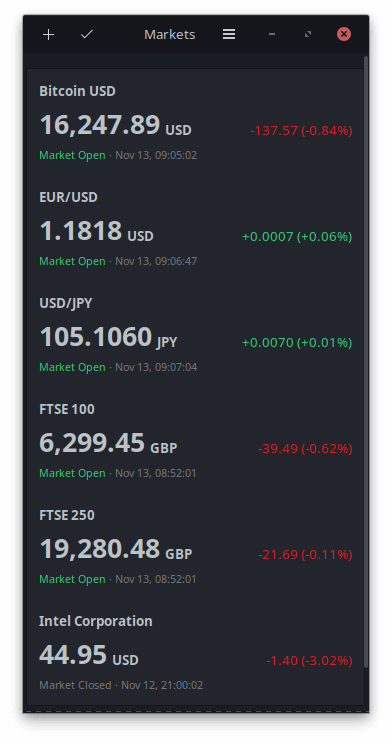Click FTSE 100 Market Open status
The image size is (392, 744).
(72, 473)
